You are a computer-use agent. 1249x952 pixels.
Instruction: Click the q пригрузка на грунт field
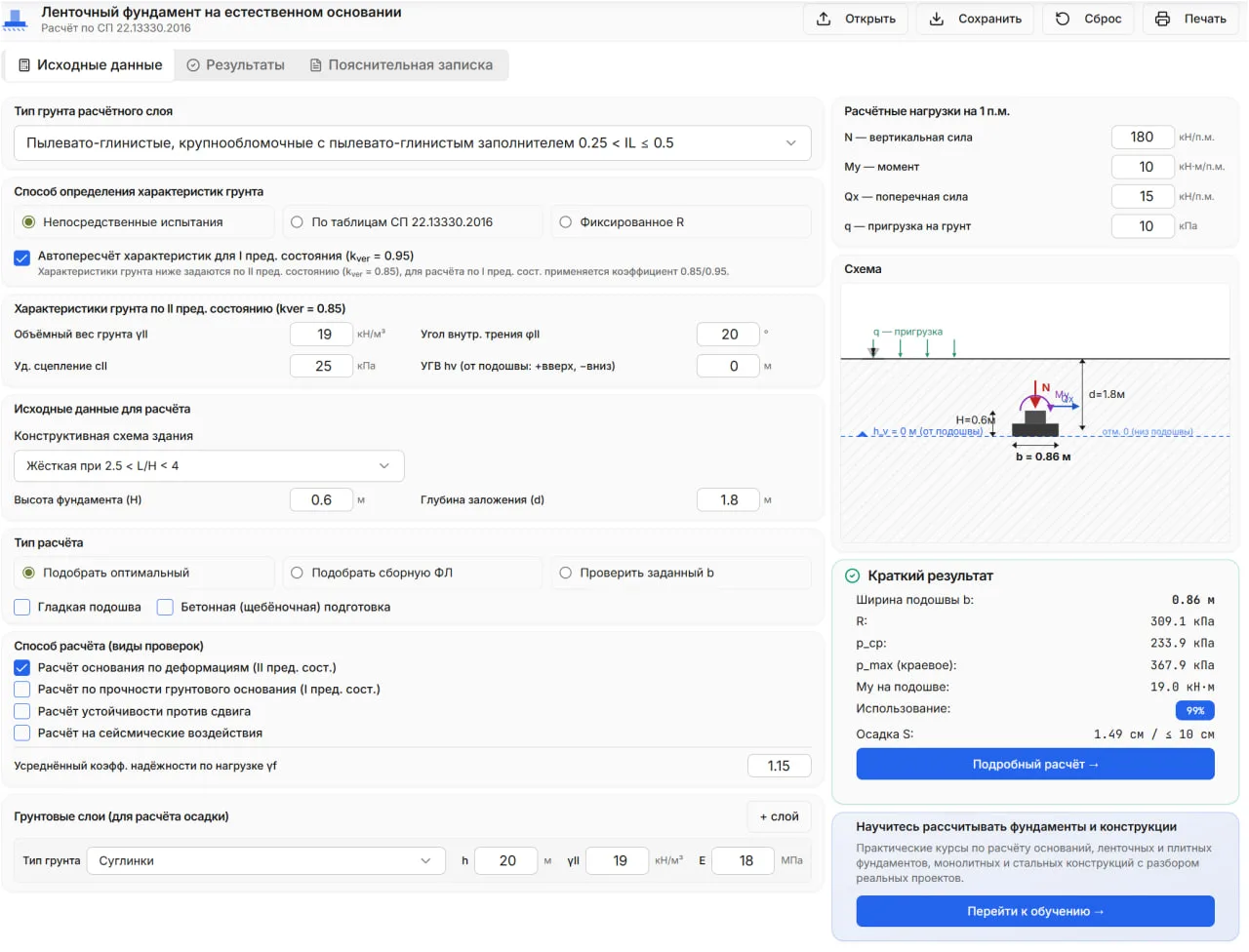tap(1143, 226)
